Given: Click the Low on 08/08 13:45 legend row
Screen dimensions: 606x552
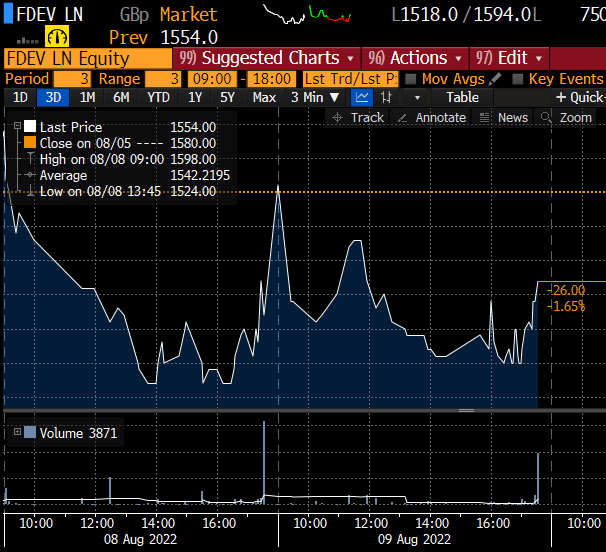Looking at the screenshot, I should (x=121, y=191).
